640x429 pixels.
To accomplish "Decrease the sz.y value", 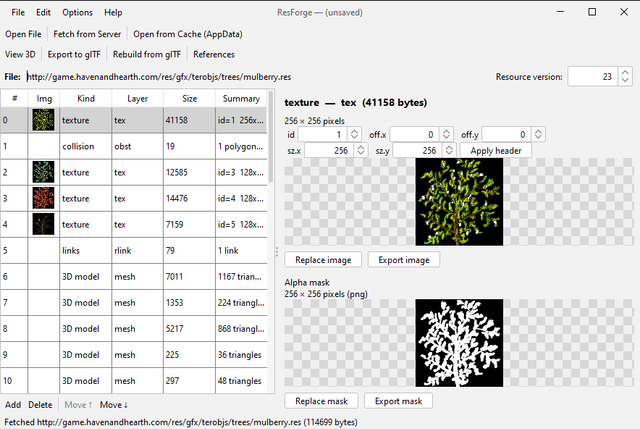I will [x=449, y=153].
